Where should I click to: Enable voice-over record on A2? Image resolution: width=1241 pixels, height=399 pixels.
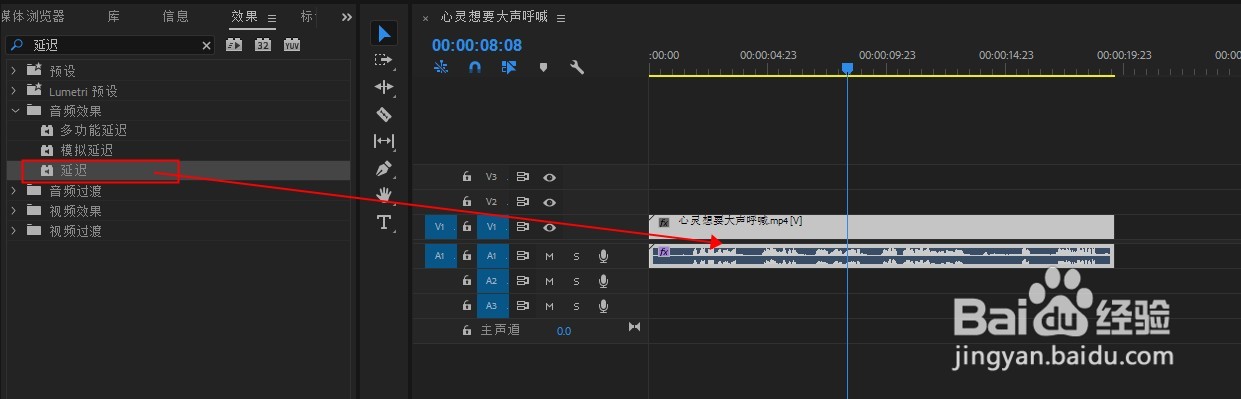pyautogui.click(x=603, y=281)
